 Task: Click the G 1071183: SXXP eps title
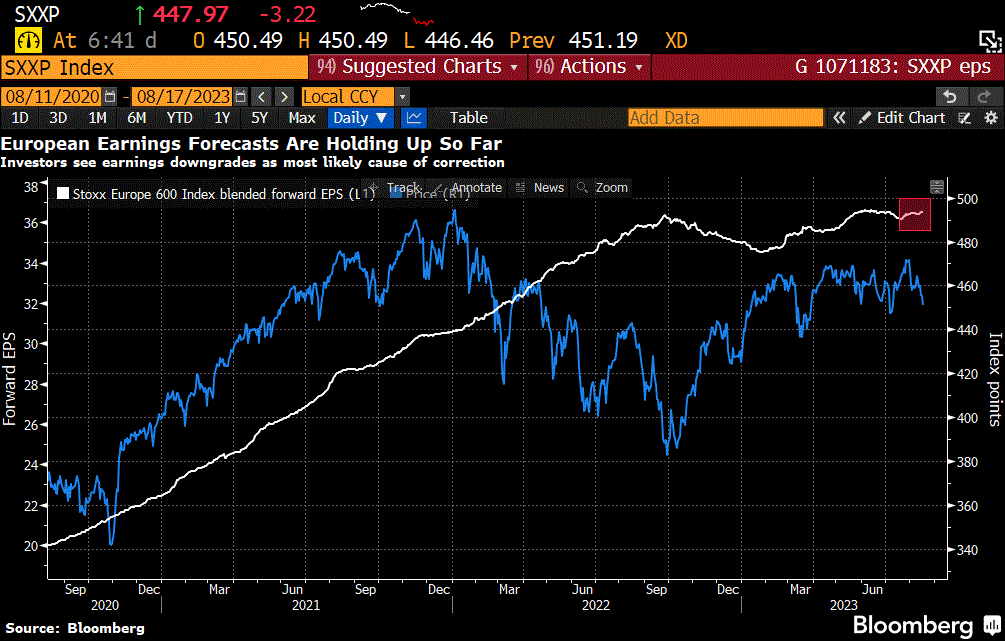coord(893,67)
